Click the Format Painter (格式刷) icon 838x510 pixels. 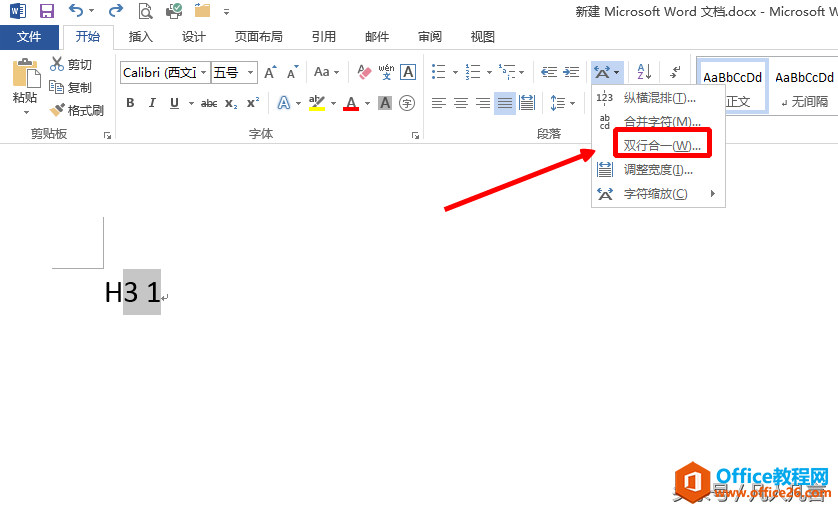pos(57,110)
